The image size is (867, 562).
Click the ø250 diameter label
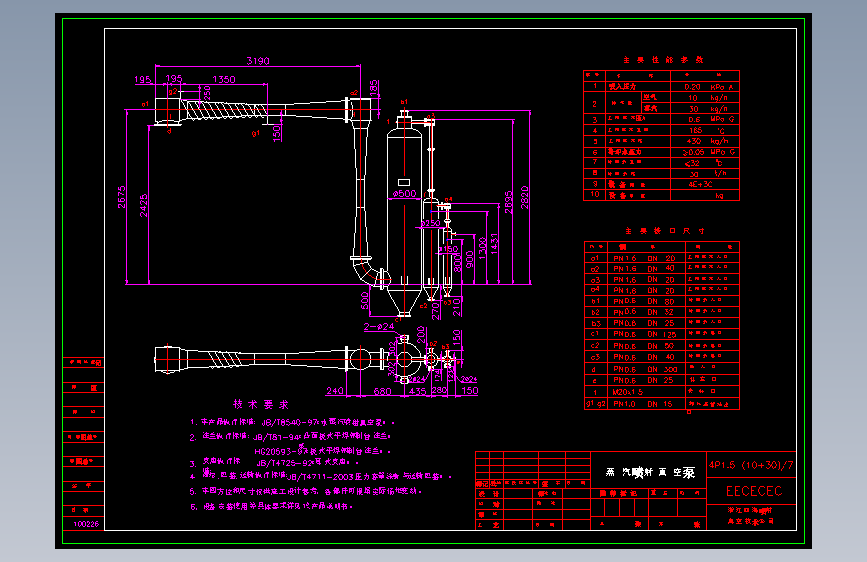click(430, 223)
